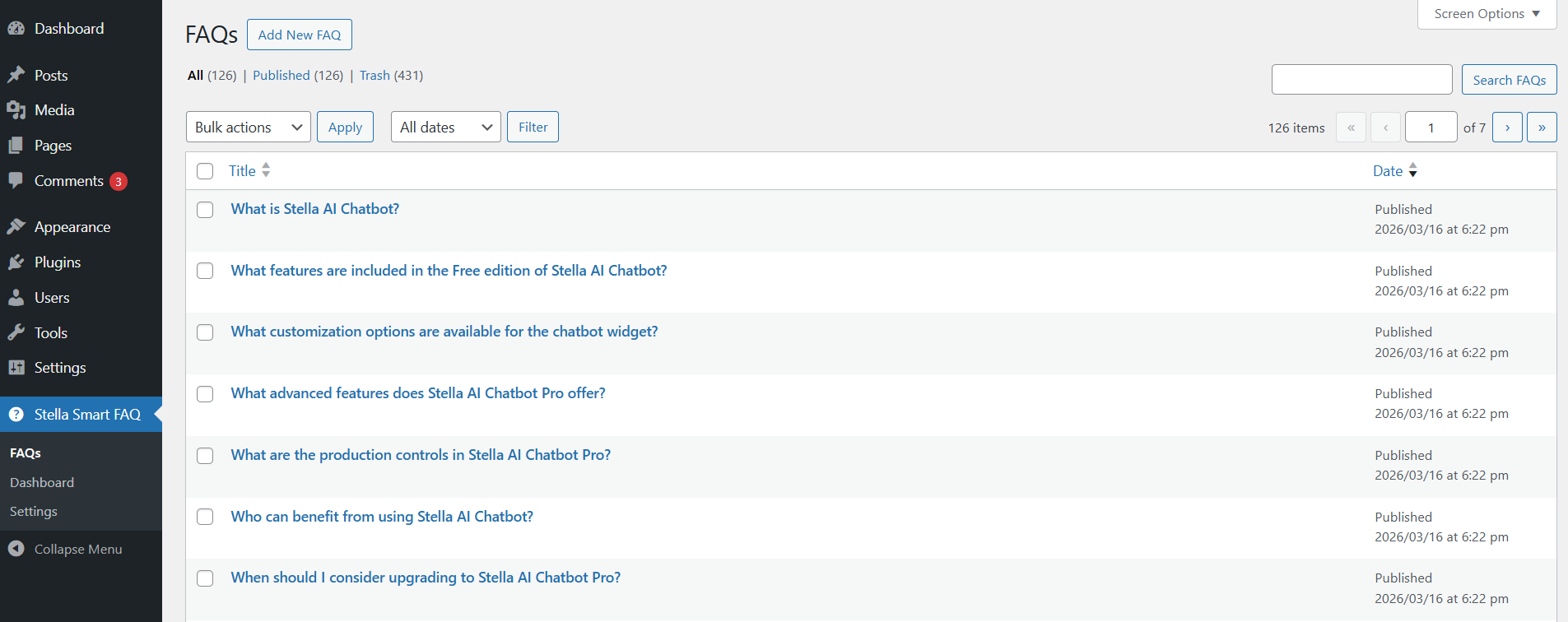
Task: Click the red comments count badge
Action: point(119,181)
